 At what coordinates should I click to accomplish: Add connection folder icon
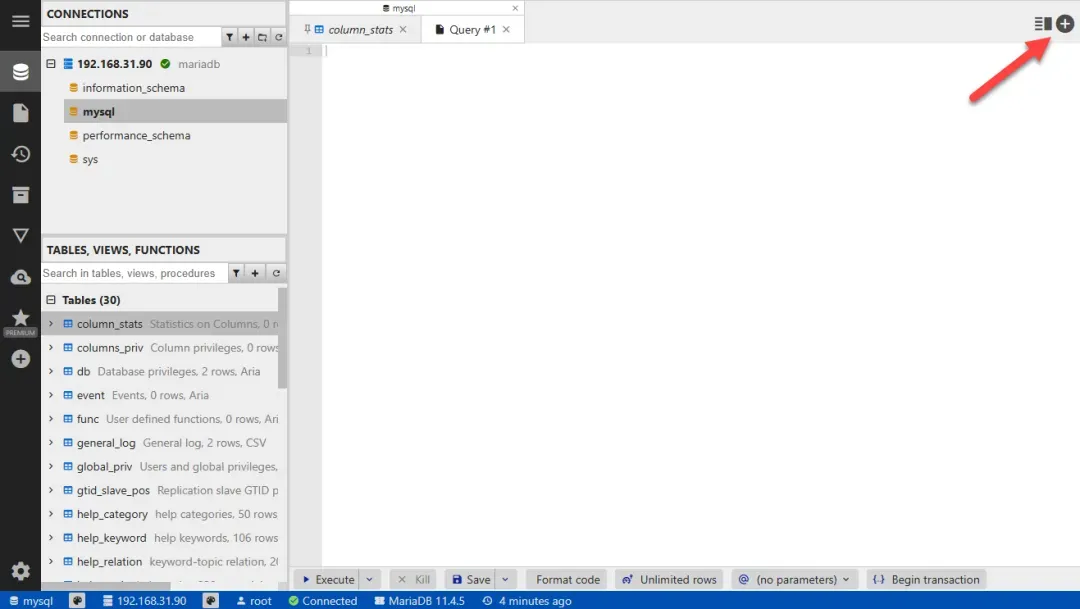(x=262, y=37)
